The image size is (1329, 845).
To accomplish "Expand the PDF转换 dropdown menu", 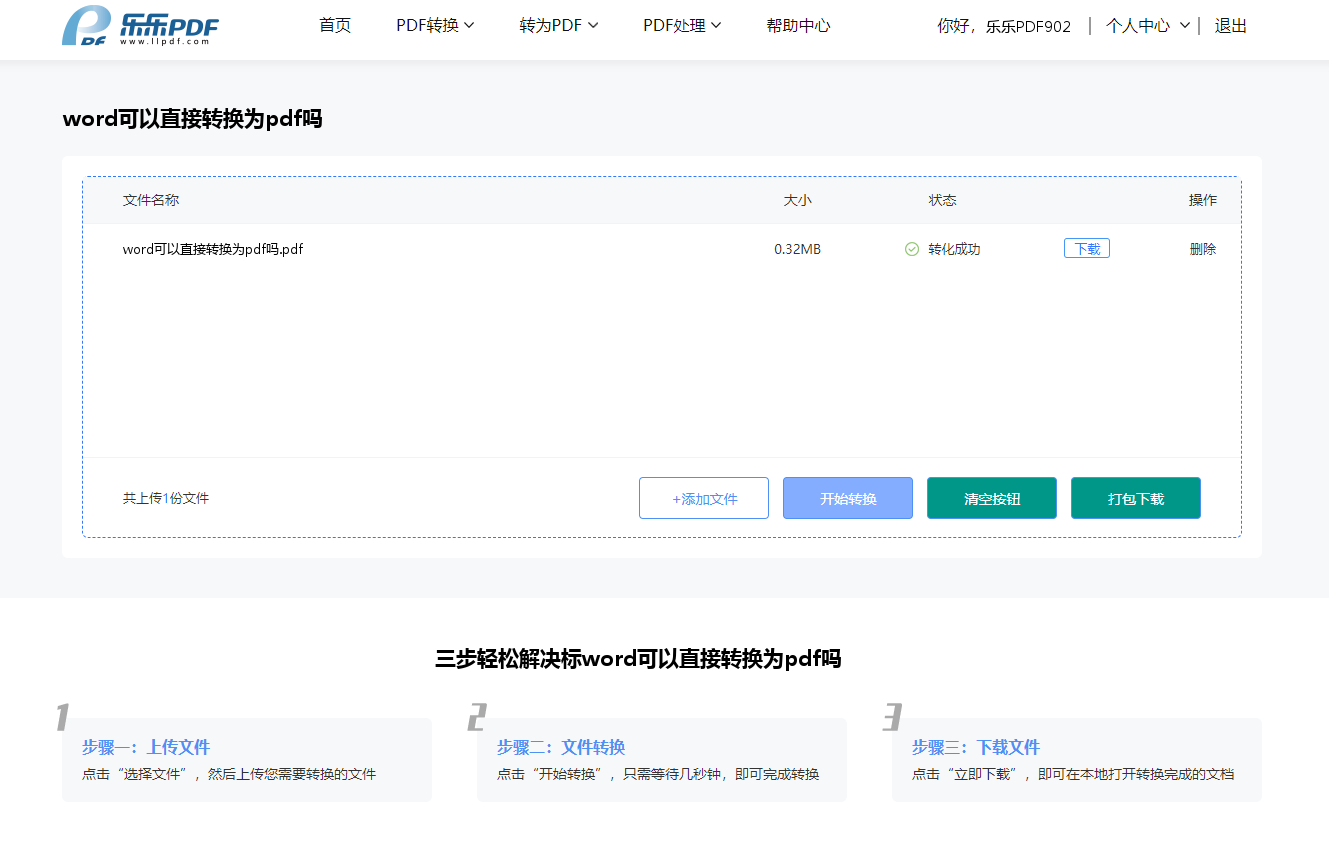I will [x=435, y=26].
